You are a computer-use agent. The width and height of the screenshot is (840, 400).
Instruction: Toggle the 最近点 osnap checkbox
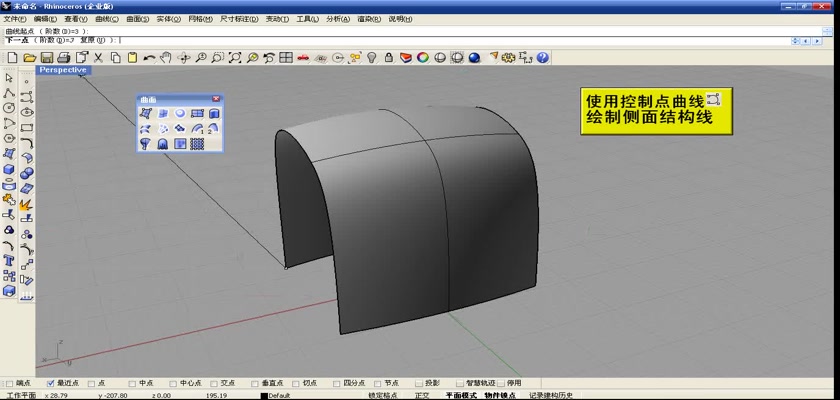pos(51,383)
